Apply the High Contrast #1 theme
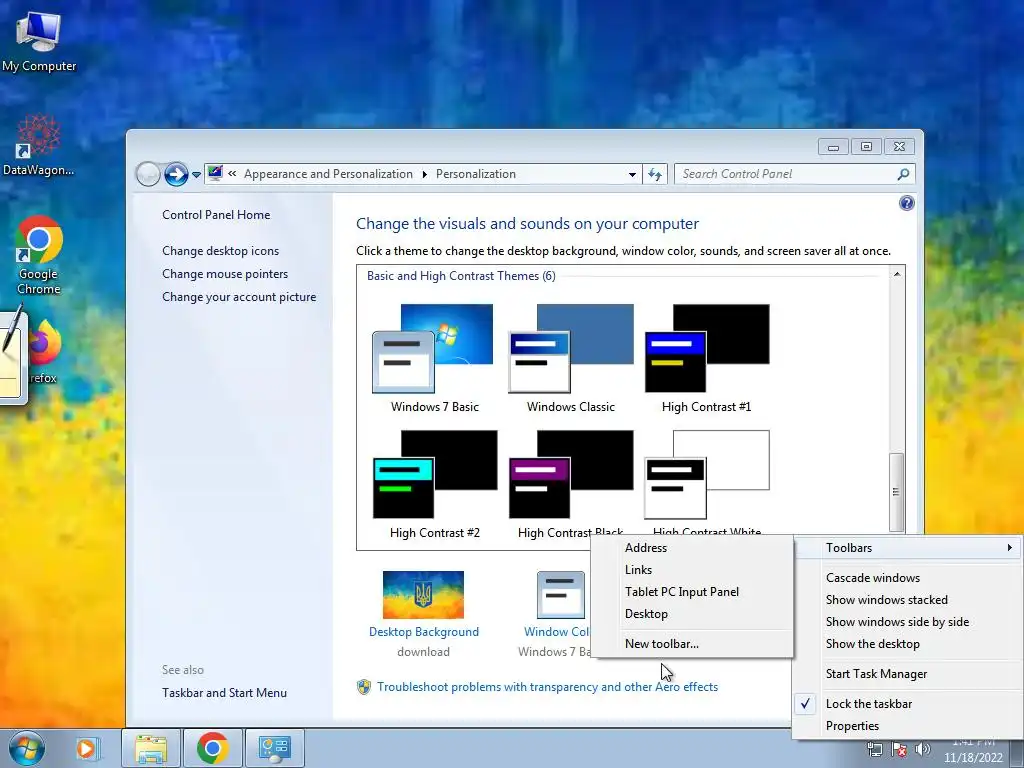This screenshot has height=768, width=1024. pos(707,358)
